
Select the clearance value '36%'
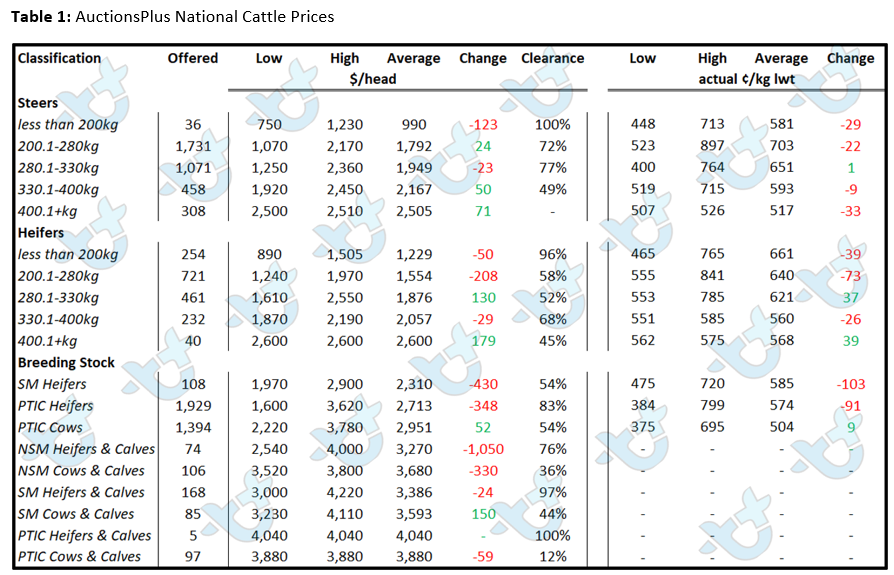(552, 471)
